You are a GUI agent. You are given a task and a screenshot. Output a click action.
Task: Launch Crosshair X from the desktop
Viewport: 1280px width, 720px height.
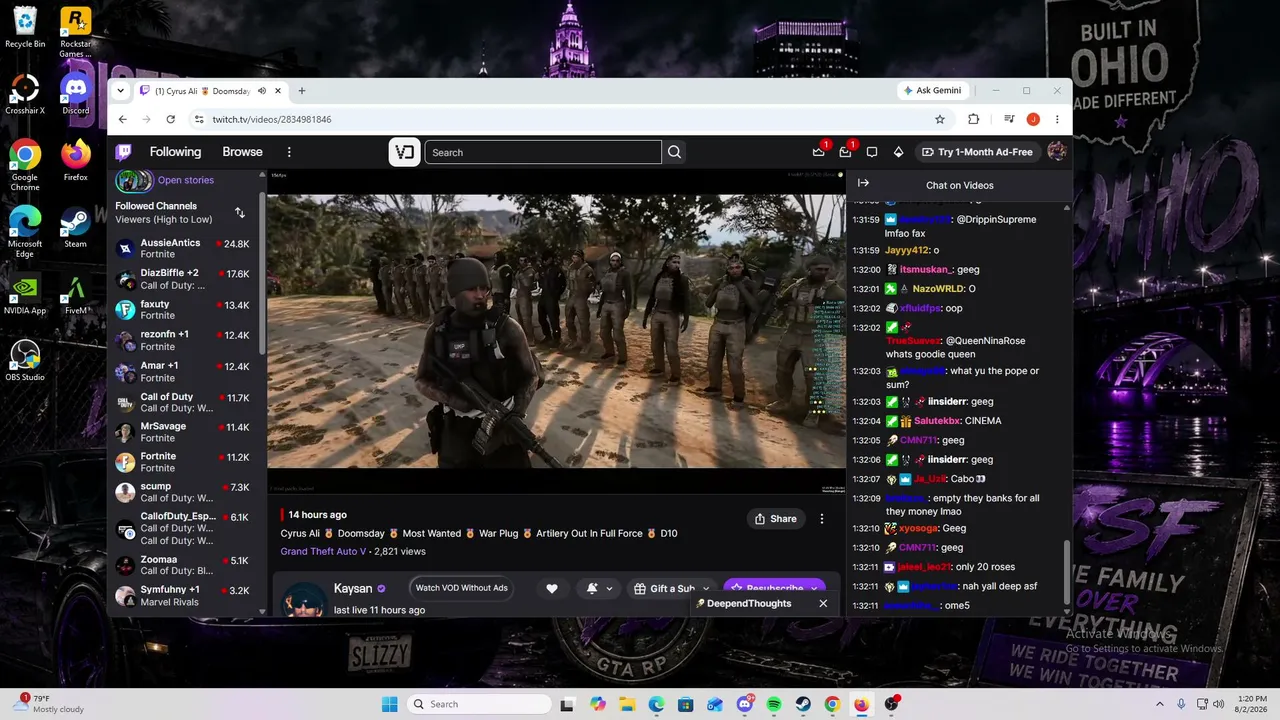pos(25,94)
